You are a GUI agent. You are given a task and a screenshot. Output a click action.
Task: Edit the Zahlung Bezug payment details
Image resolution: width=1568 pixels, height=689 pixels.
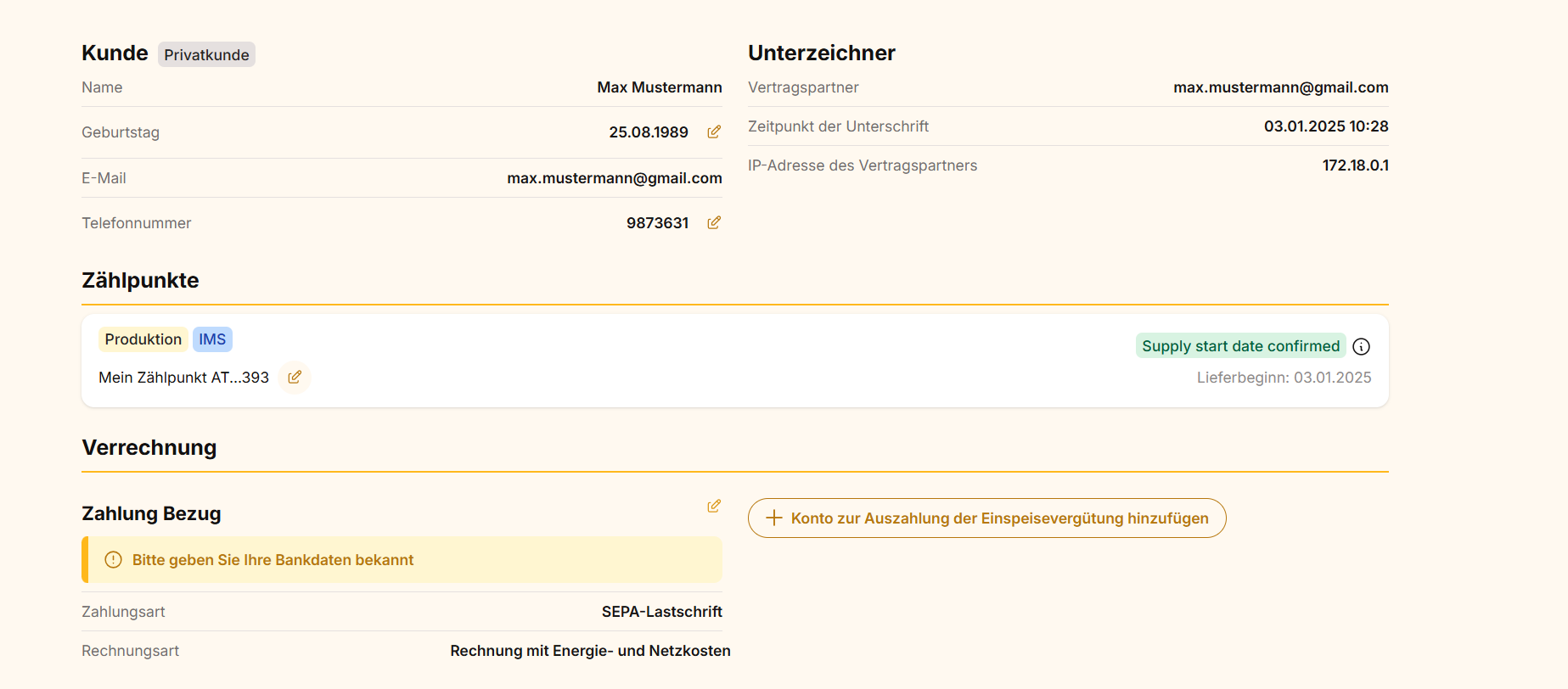[x=714, y=507]
